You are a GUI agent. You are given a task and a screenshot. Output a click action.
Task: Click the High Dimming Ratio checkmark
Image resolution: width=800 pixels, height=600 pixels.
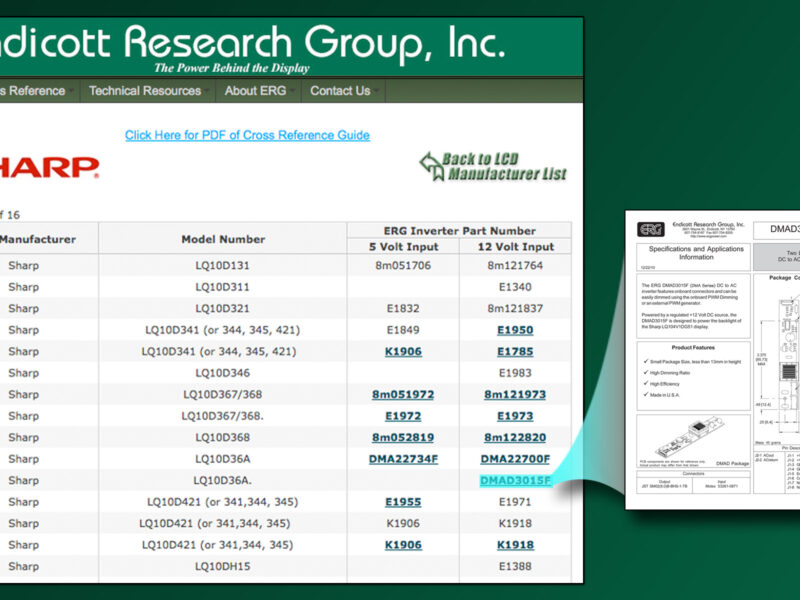(x=646, y=372)
